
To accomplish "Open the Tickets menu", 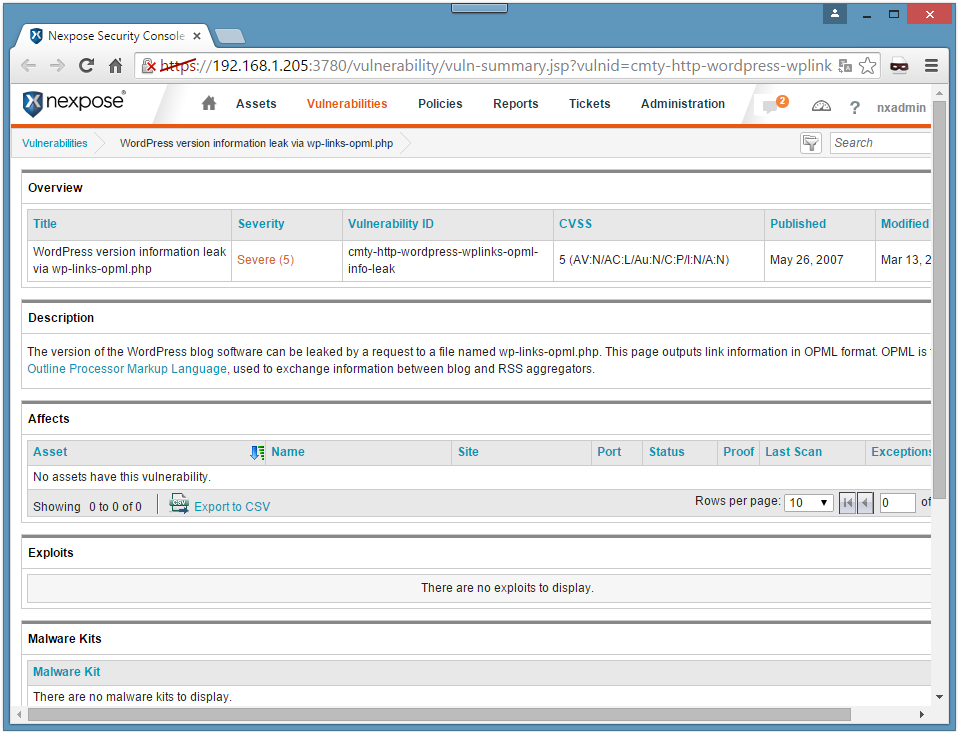I will tap(590, 104).
